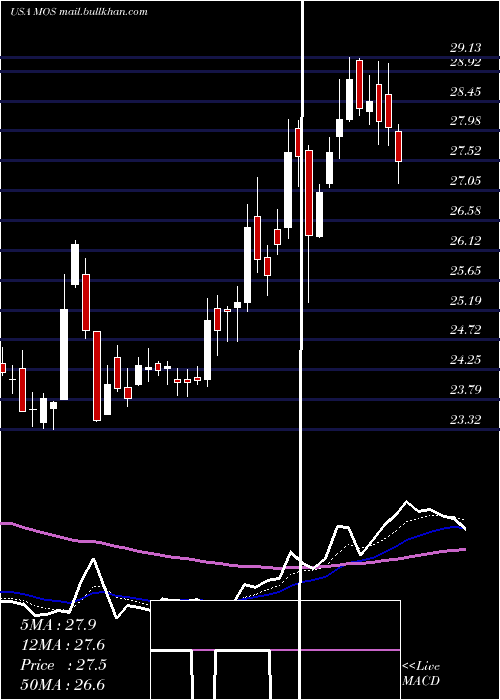Click the '50MA : 26.6' readout

tap(63, 685)
